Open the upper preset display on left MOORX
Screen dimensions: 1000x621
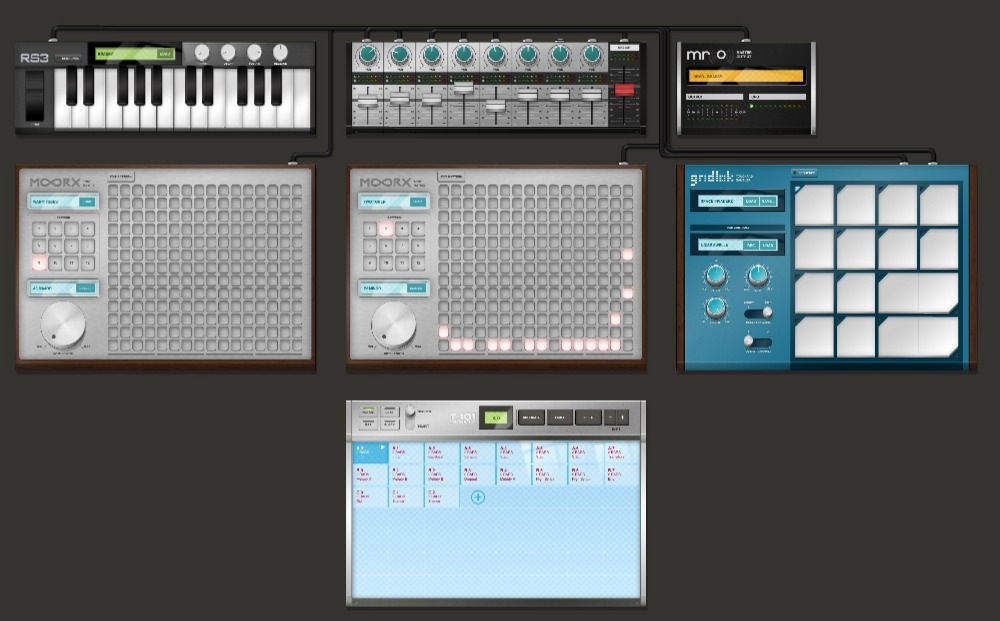point(62,201)
